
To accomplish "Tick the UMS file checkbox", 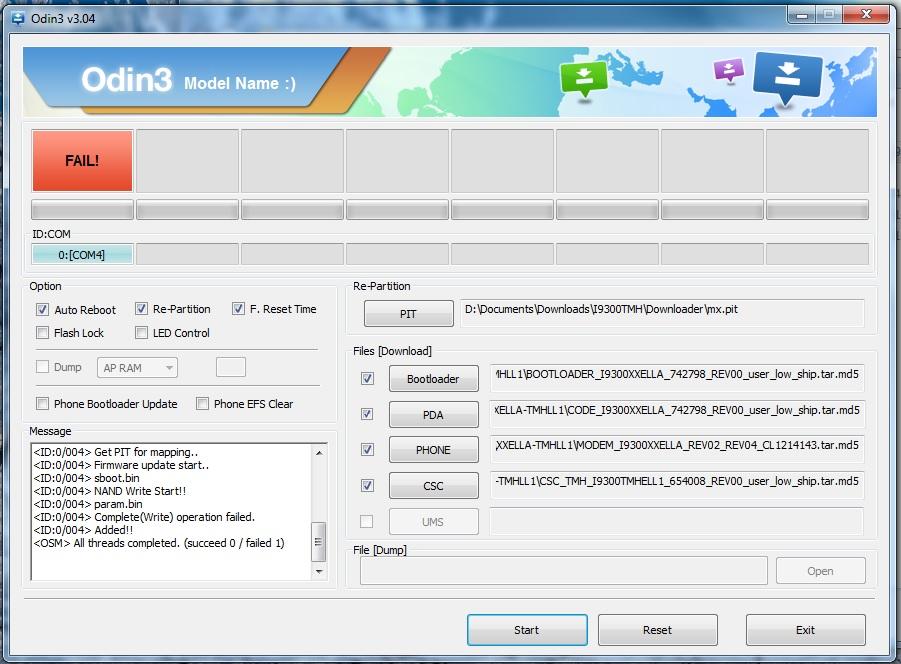I will tap(367, 522).
